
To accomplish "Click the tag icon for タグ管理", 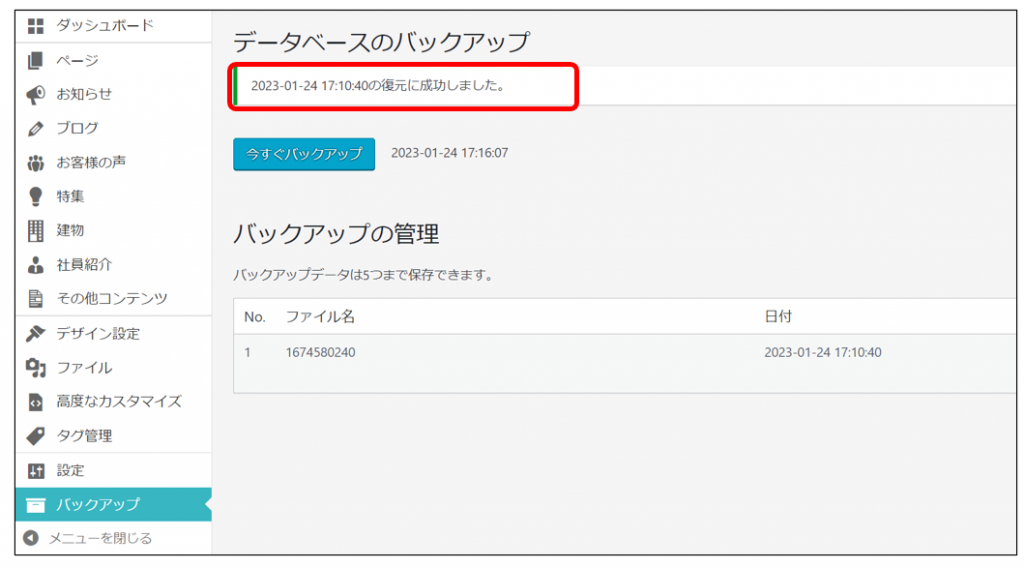I will [x=35, y=436].
